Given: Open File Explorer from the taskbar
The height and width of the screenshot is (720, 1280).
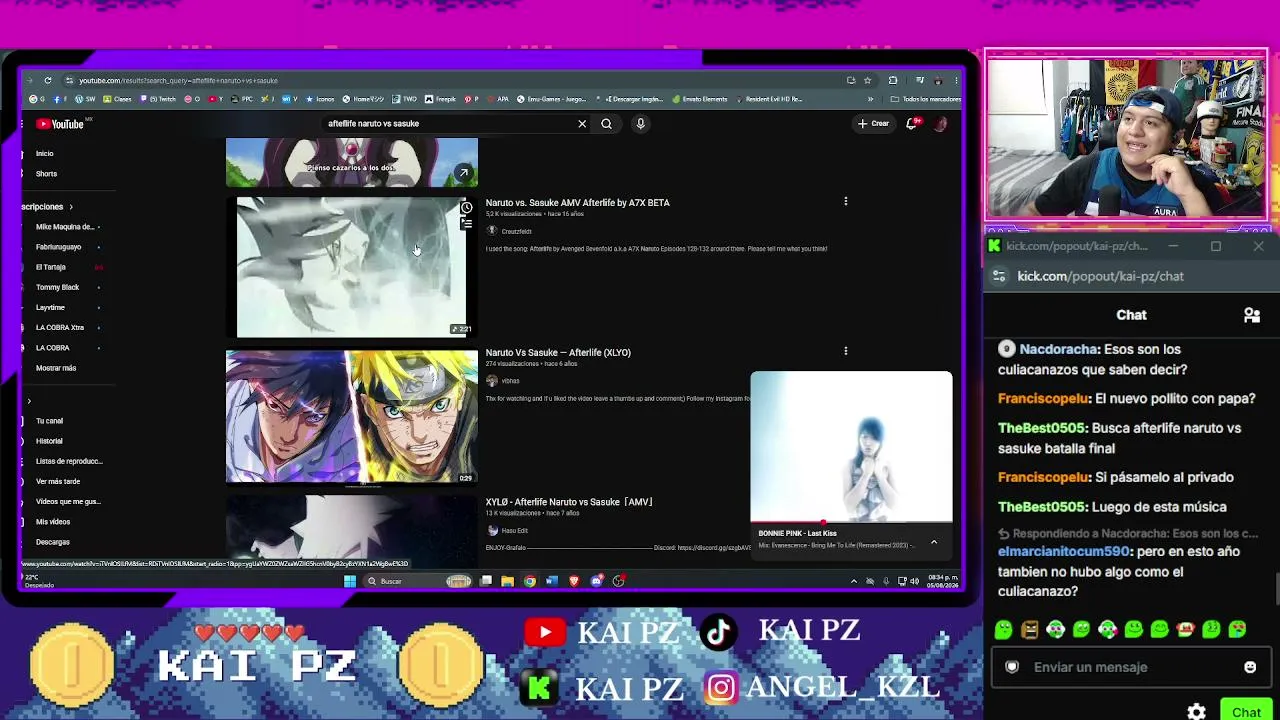Looking at the screenshot, I should click(507, 581).
